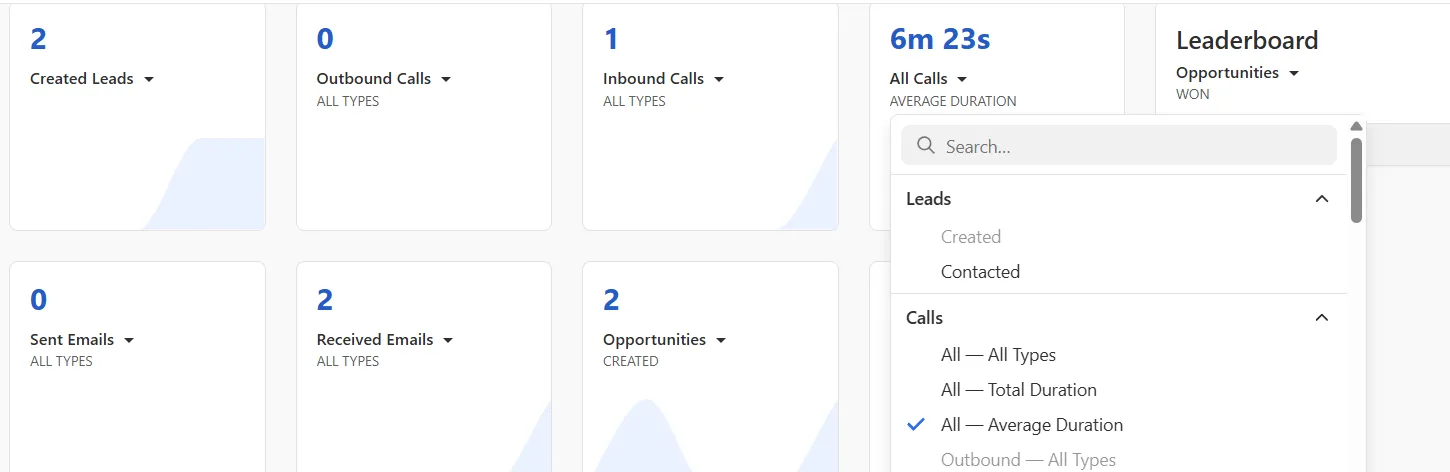Choose Outbound — All Types option
1450x472 pixels.
tap(1028, 460)
